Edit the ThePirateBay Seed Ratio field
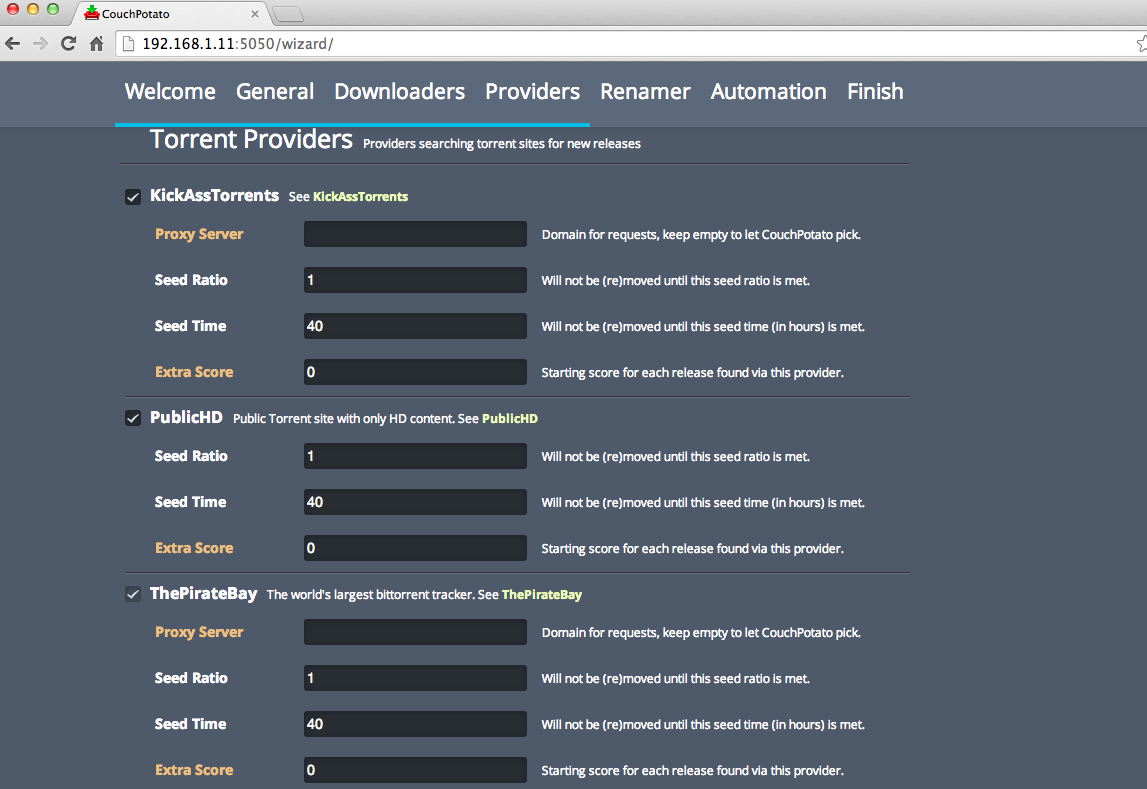Image resolution: width=1147 pixels, height=789 pixels. pos(415,679)
